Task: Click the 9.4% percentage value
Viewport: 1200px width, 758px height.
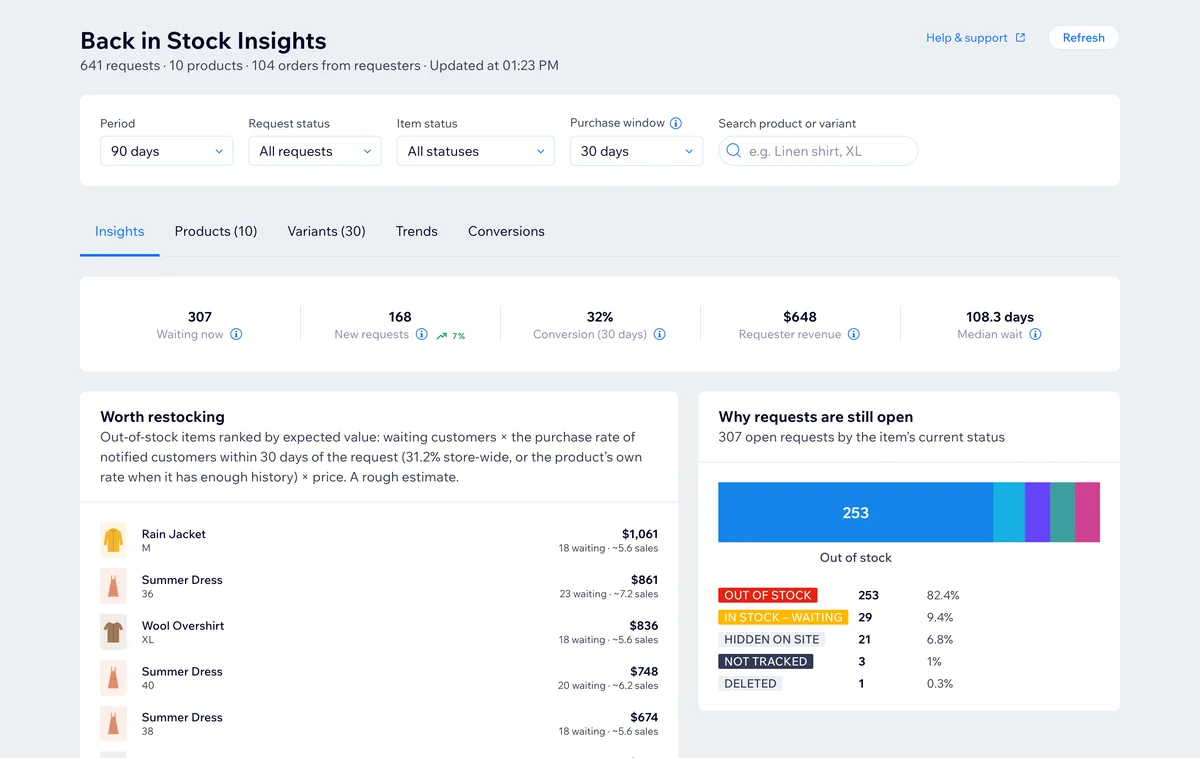Action: pos(940,617)
